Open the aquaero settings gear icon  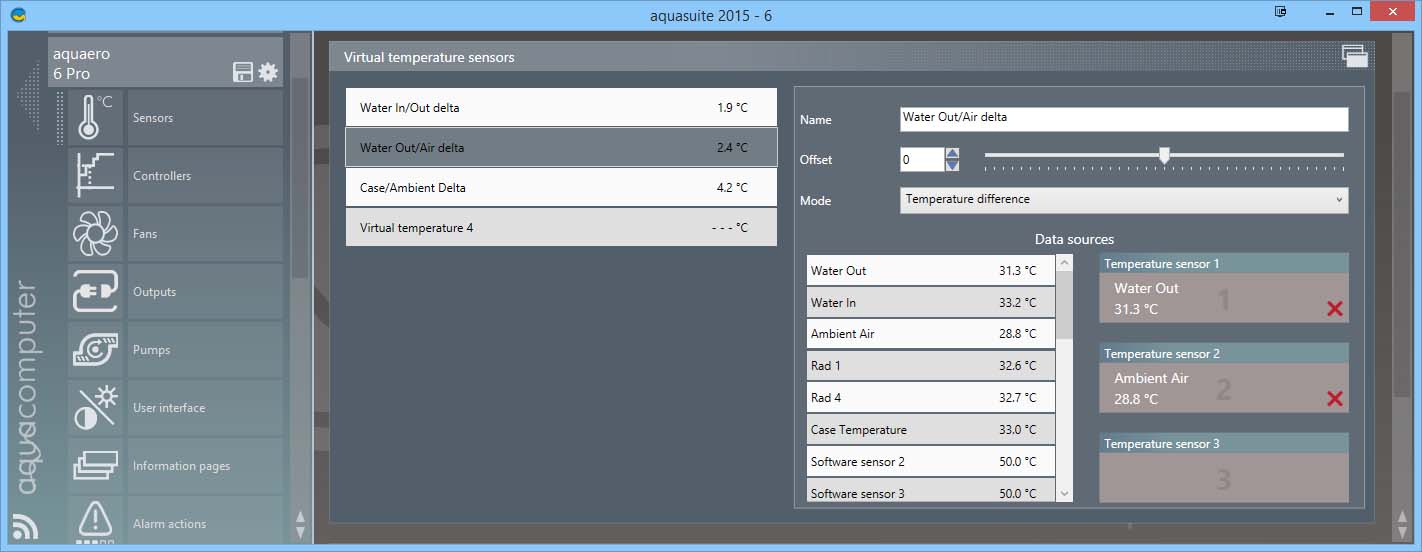pos(268,72)
